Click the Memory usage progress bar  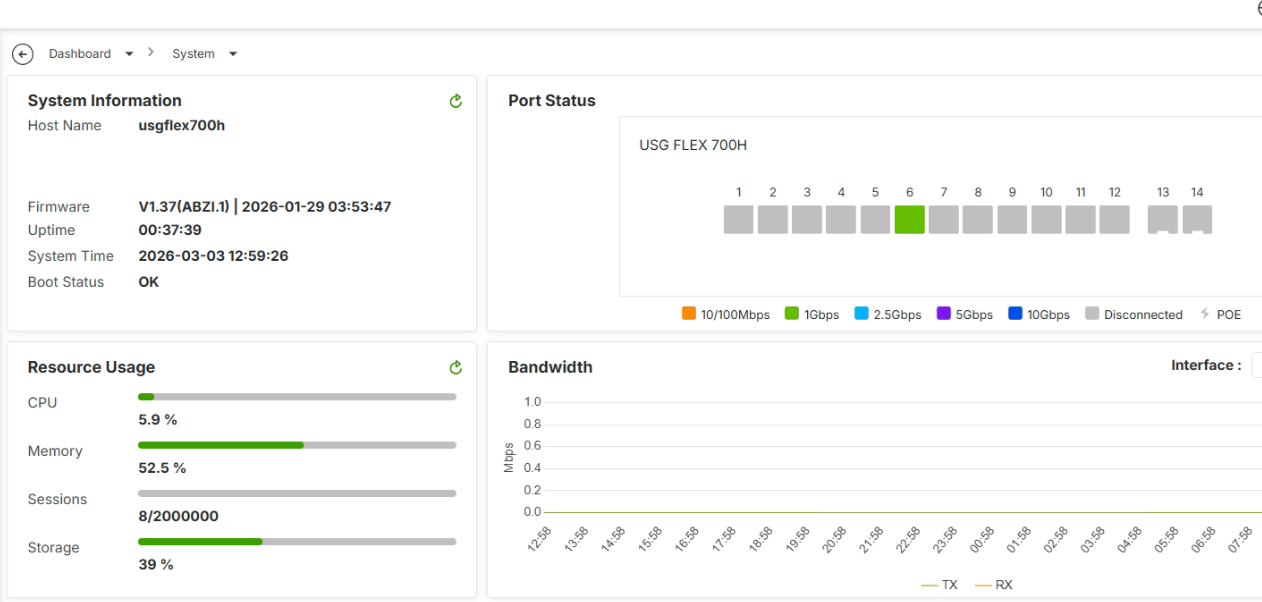[297, 445]
